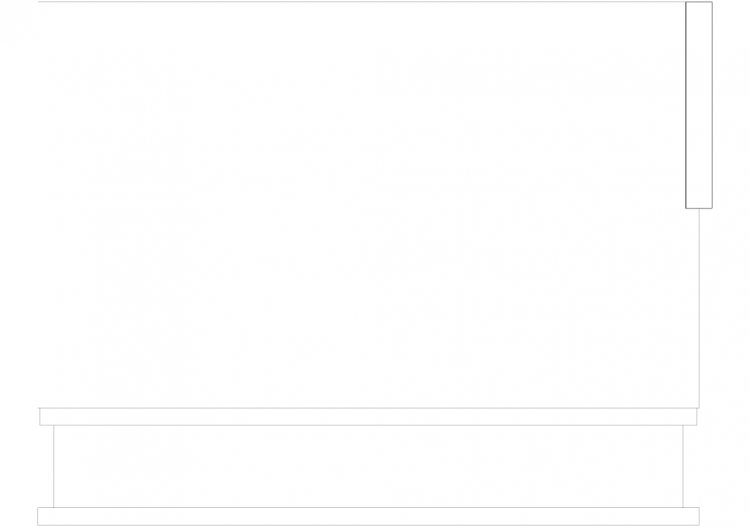Click the left end of the upper horizontal bar
This screenshot has height=527, width=750.
40,417
